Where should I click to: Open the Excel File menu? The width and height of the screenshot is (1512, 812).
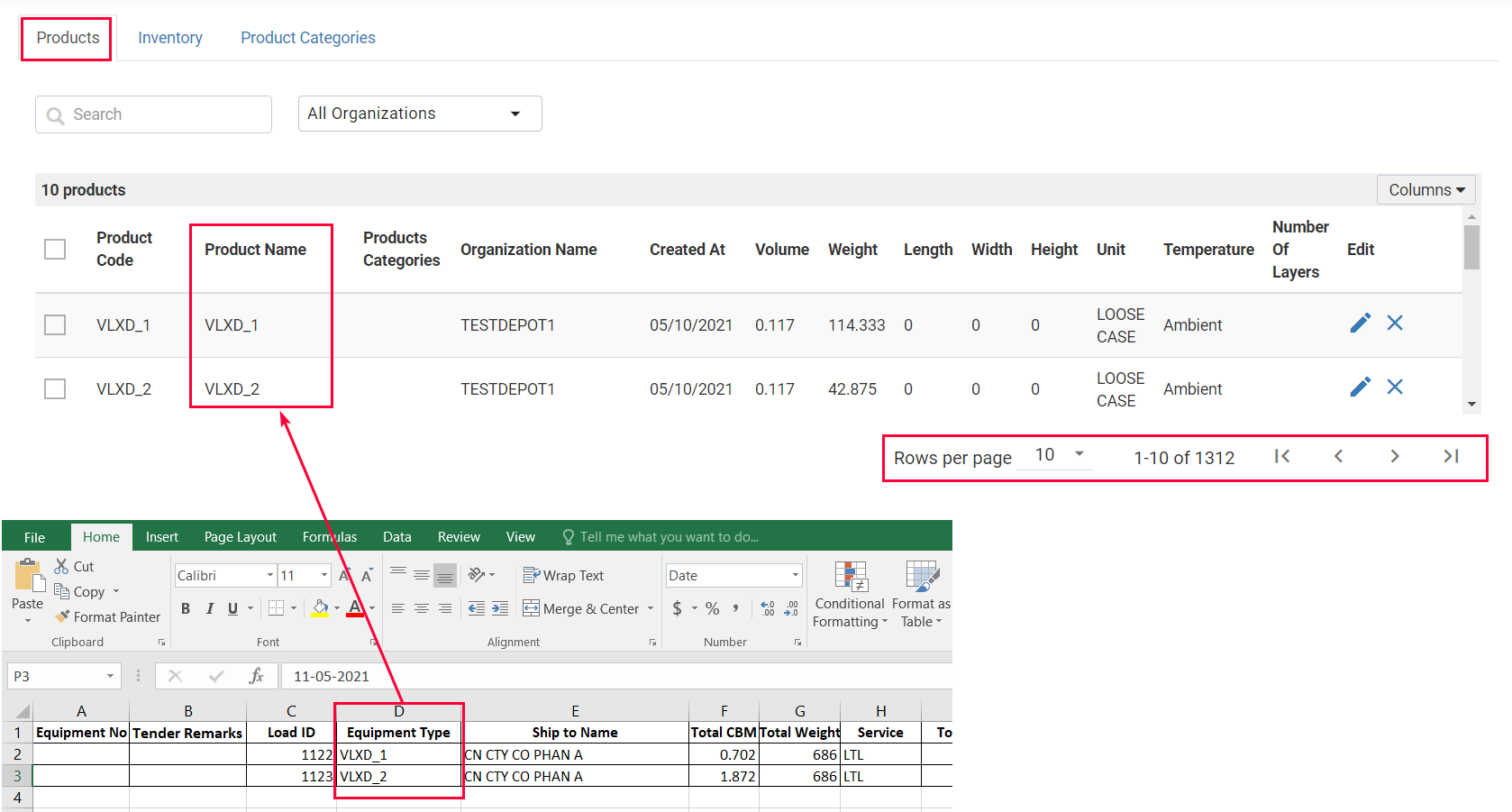pyautogui.click(x=34, y=537)
